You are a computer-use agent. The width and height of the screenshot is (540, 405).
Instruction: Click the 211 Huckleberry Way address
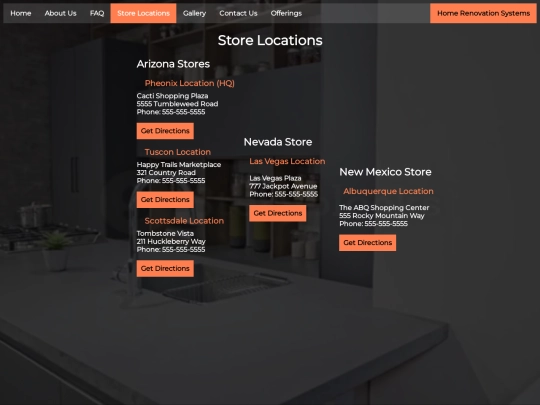click(171, 241)
